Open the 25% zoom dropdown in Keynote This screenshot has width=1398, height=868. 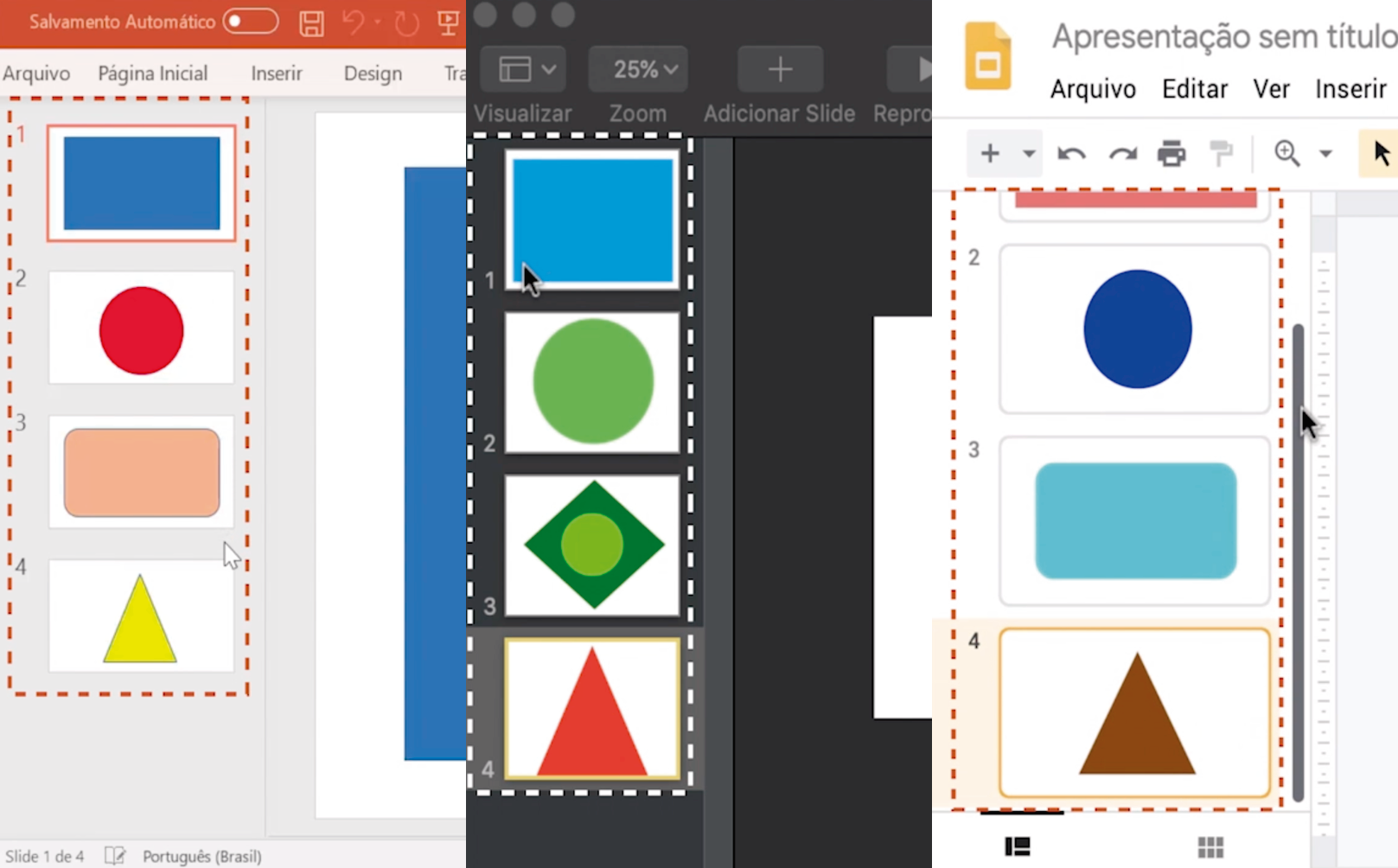[x=638, y=69]
